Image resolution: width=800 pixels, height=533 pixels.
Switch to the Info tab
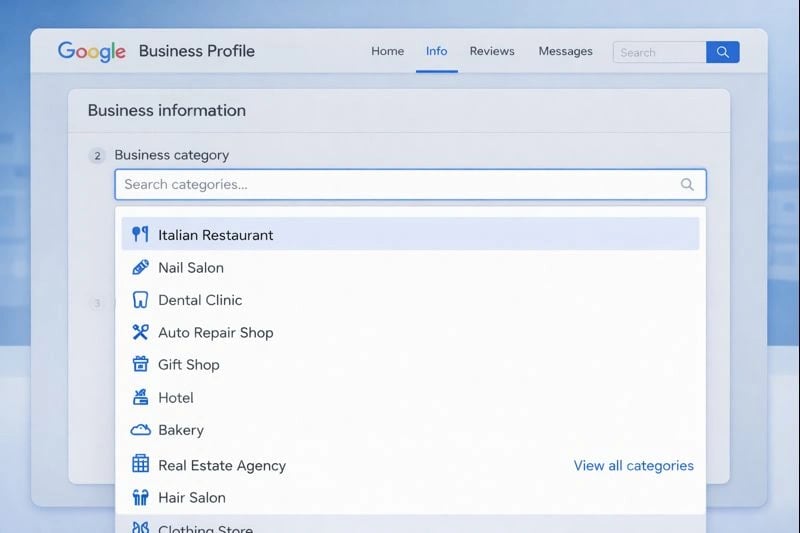(x=437, y=51)
